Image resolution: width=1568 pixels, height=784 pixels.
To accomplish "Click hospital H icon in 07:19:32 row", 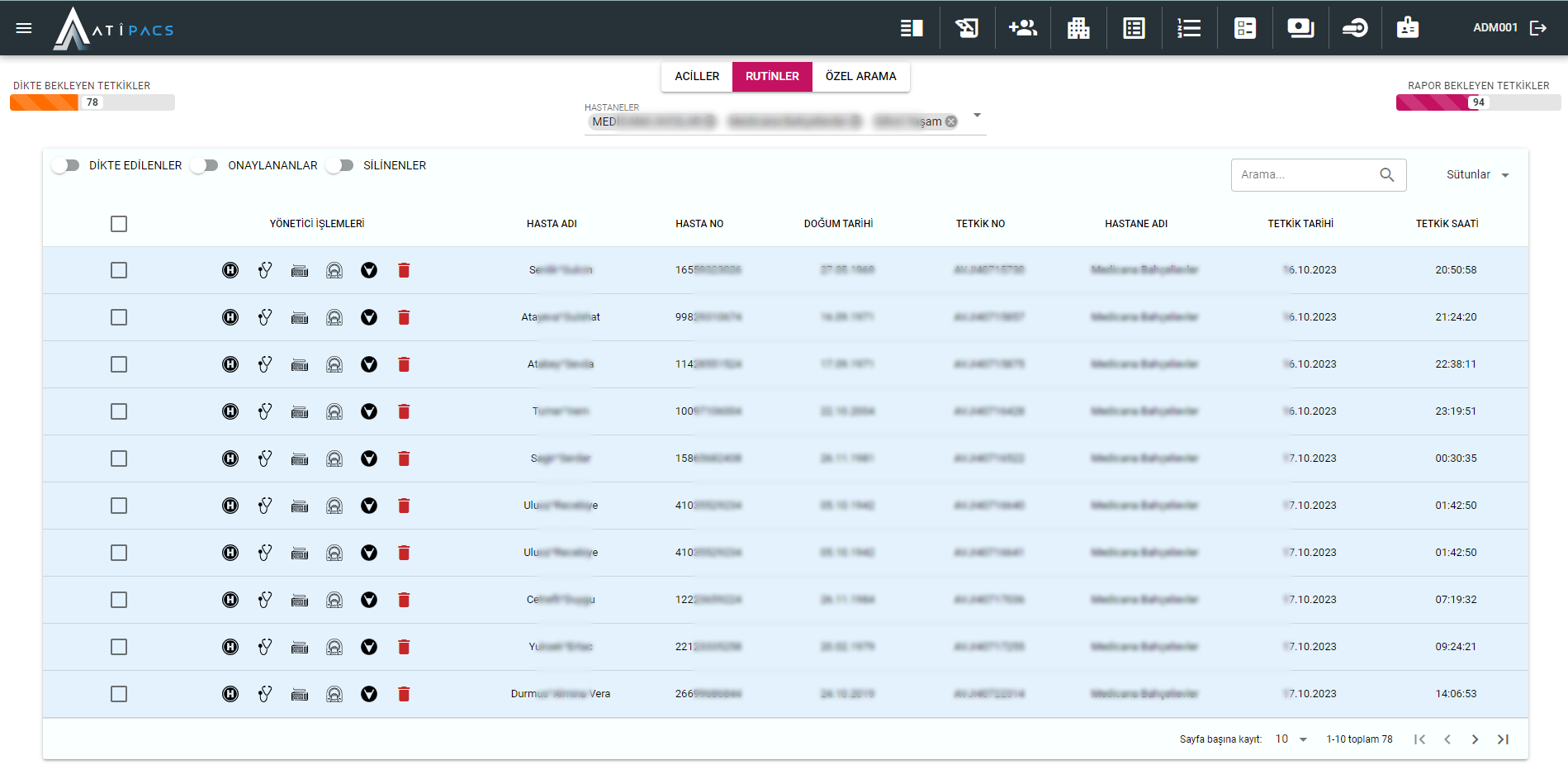I will pyautogui.click(x=230, y=600).
